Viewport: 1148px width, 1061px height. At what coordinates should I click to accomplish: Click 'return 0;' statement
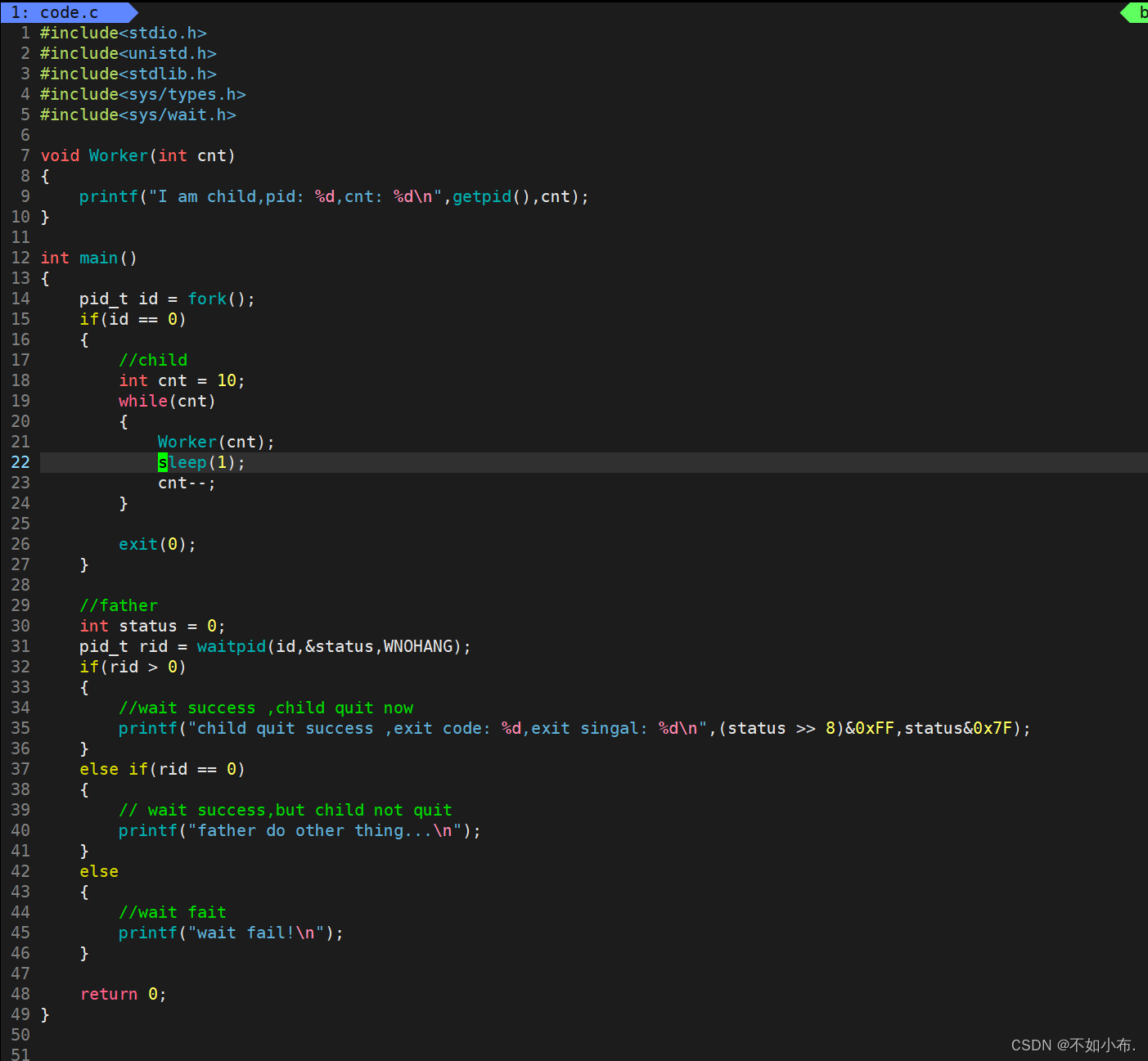123,994
